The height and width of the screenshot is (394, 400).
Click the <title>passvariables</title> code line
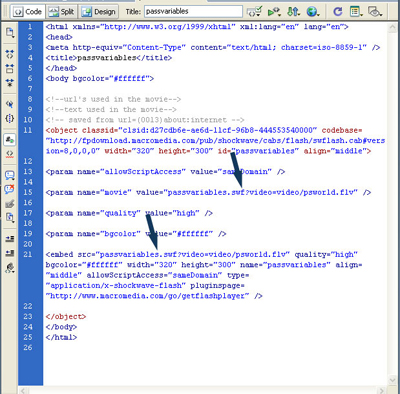pyautogui.click(x=109, y=58)
